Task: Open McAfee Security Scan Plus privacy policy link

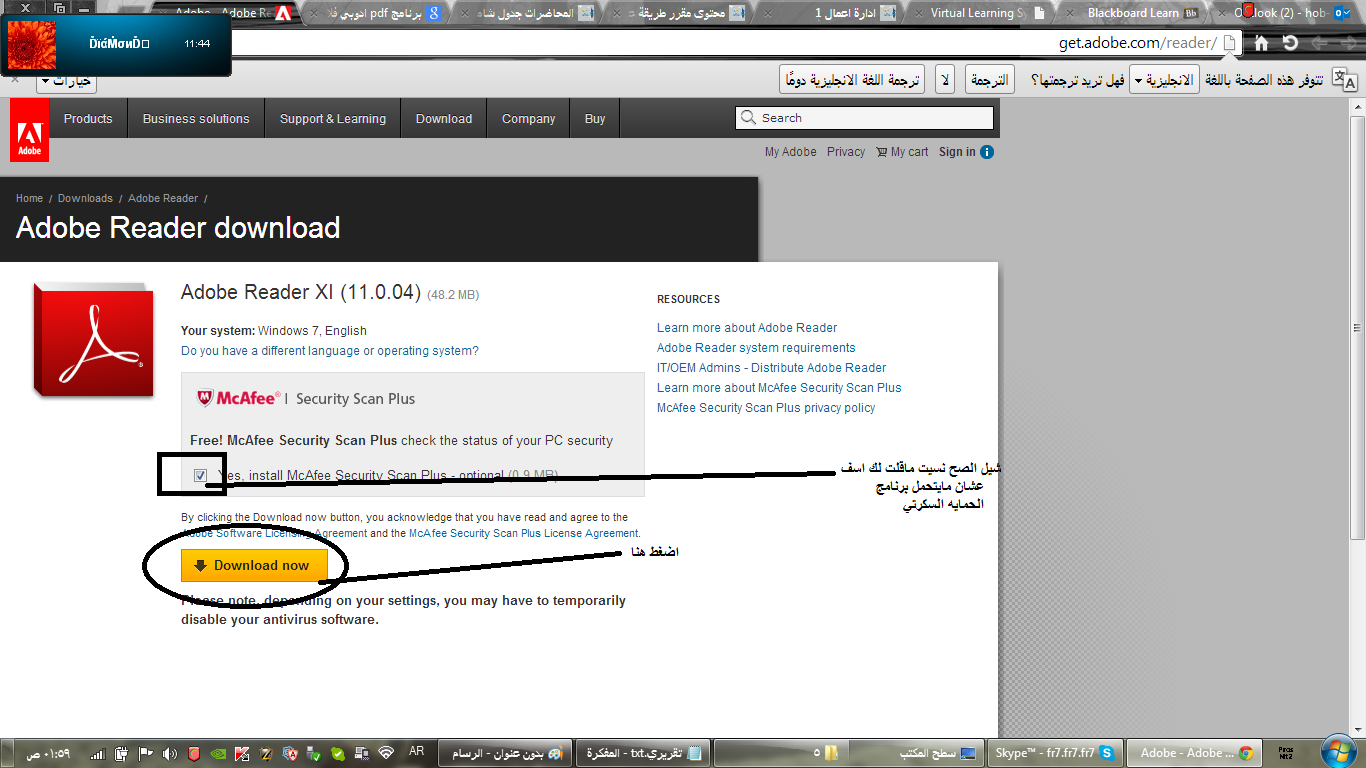Action: 766,408
